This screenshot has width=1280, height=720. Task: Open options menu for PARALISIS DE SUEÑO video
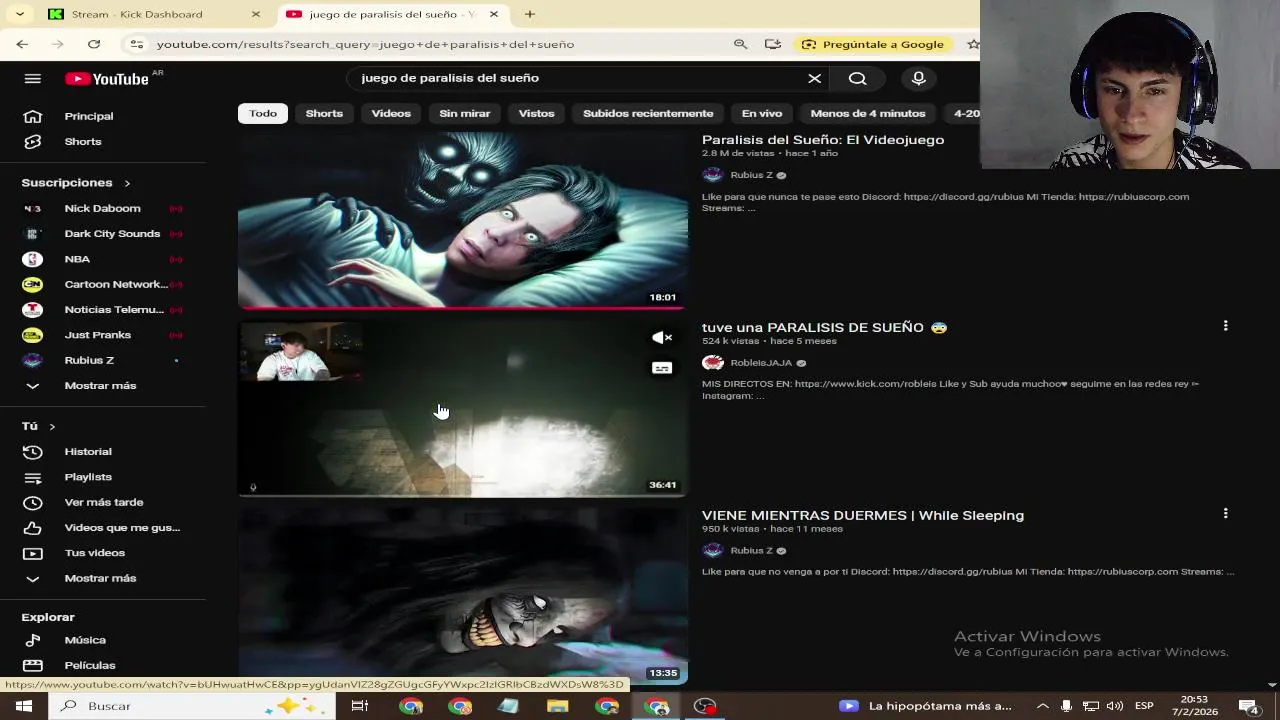click(1225, 326)
